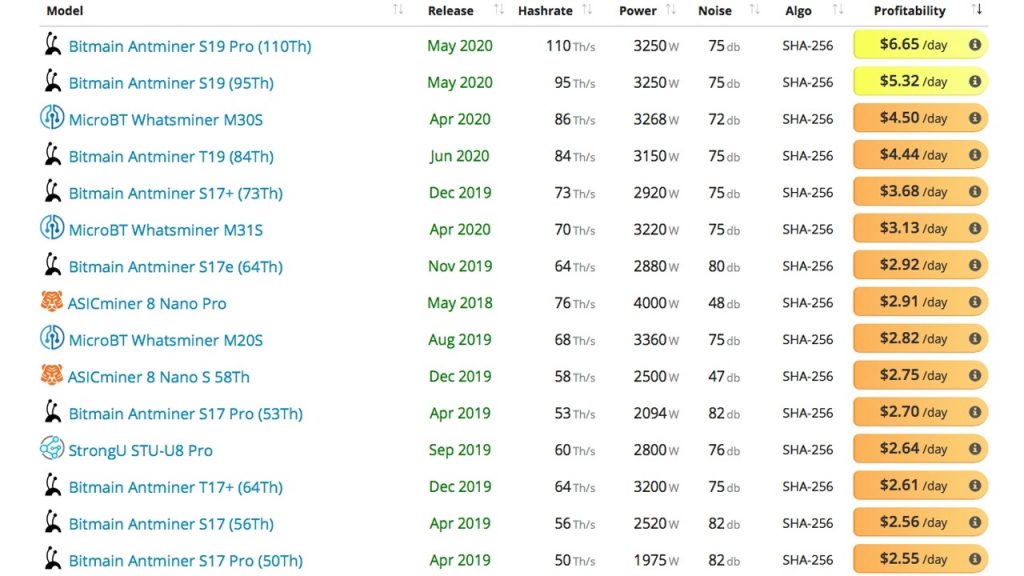Click MicroBT logo beside Whatsminer M30S
Image resolution: width=1024 pixels, height=576 pixels.
tap(52, 118)
